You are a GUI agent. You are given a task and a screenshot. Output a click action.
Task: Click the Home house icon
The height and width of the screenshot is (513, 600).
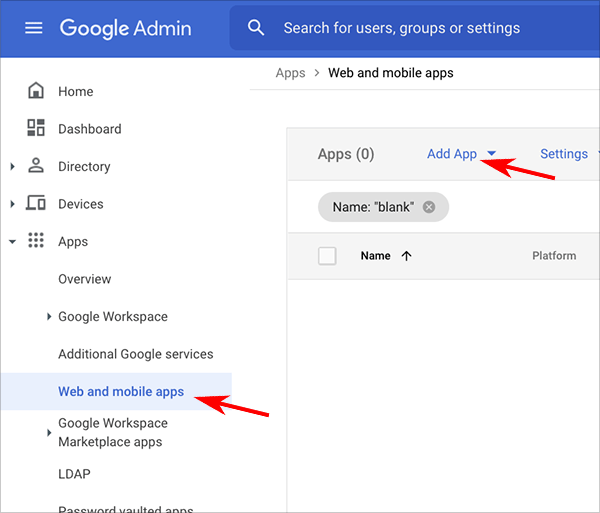coord(36,91)
